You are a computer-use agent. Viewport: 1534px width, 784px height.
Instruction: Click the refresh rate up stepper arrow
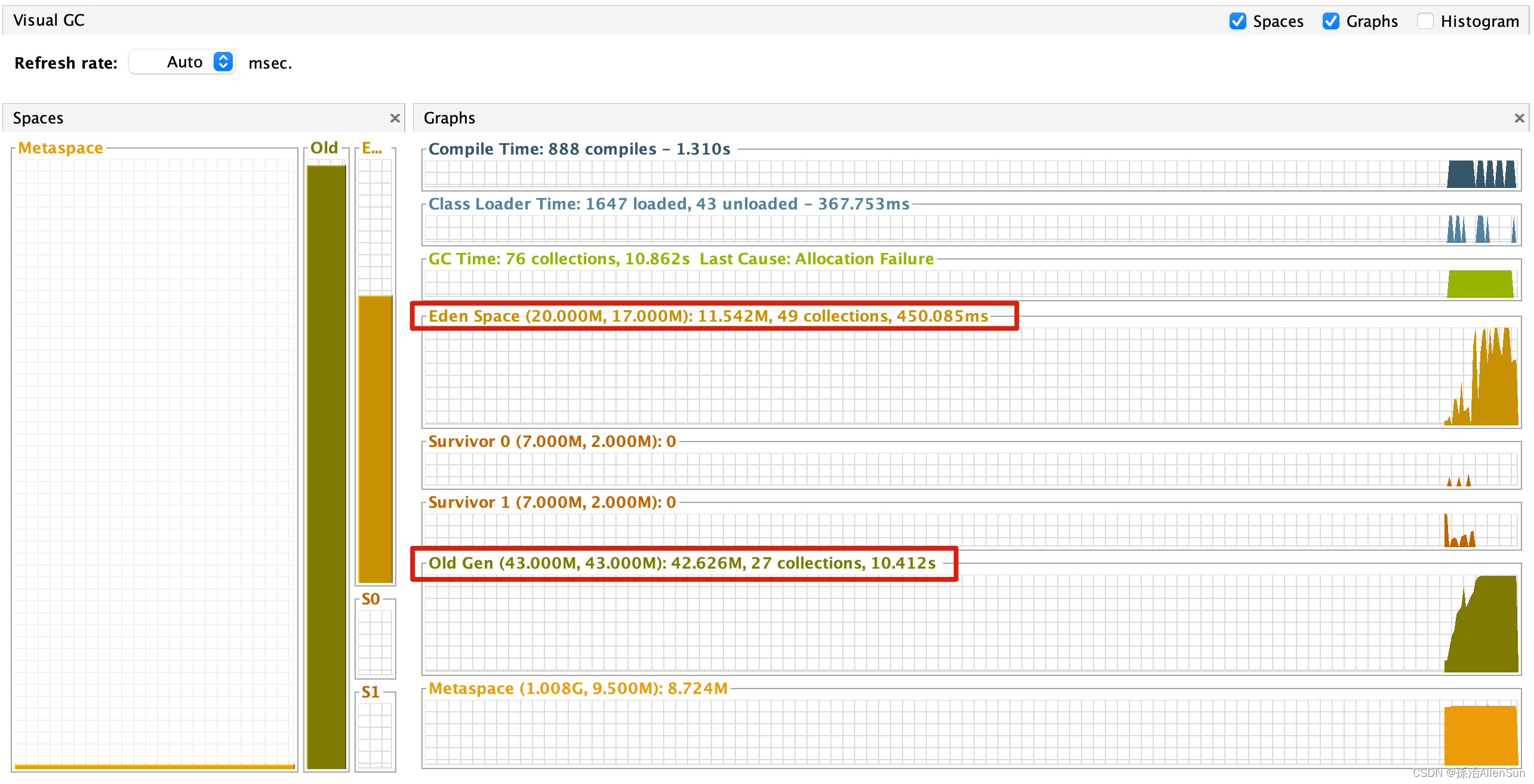pyautogui.click(x=223, y=57)
